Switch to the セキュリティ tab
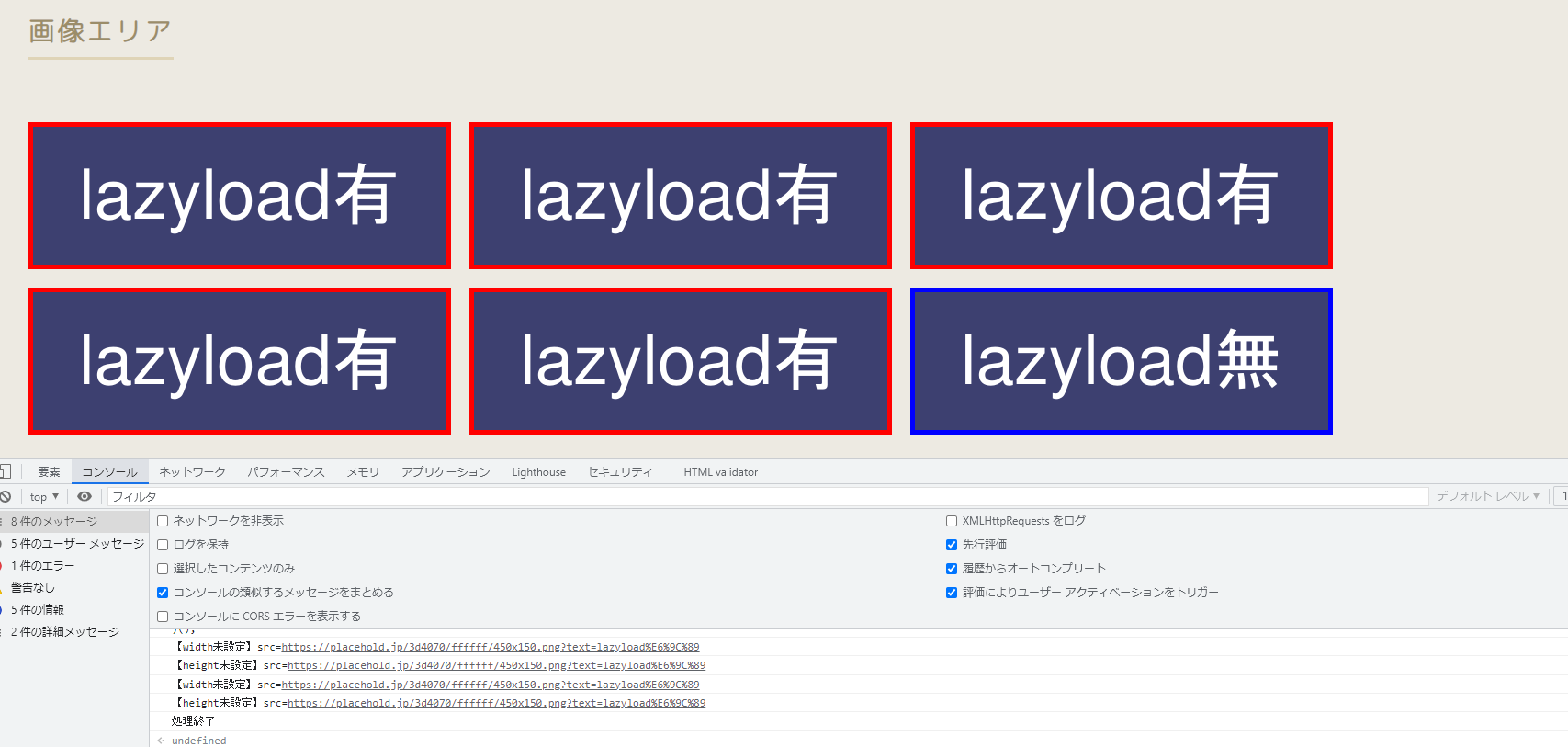The width and height of the screenshot is (1568, 747). [x=620, y=472]
